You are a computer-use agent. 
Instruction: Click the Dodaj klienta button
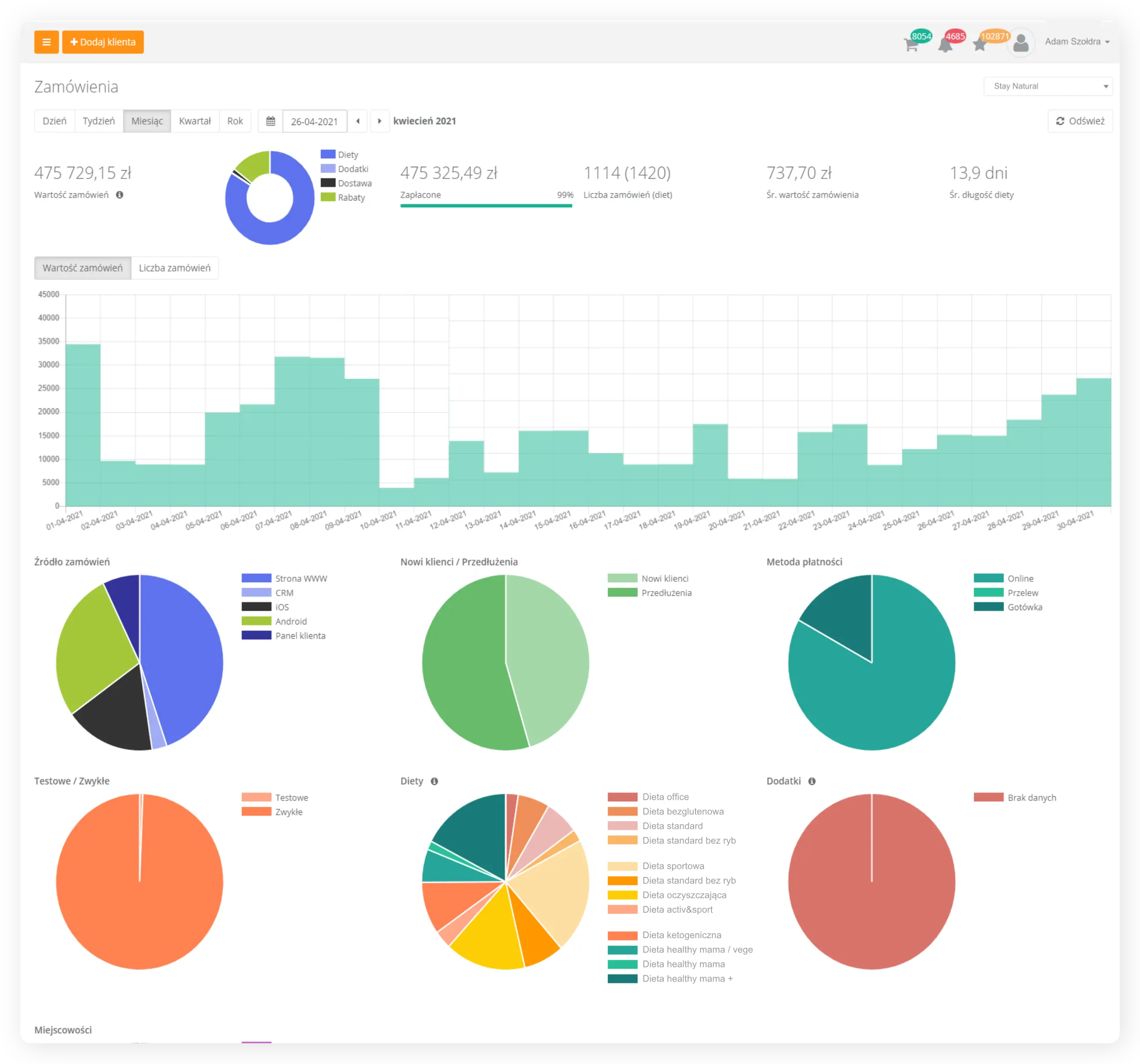point(103,42)
